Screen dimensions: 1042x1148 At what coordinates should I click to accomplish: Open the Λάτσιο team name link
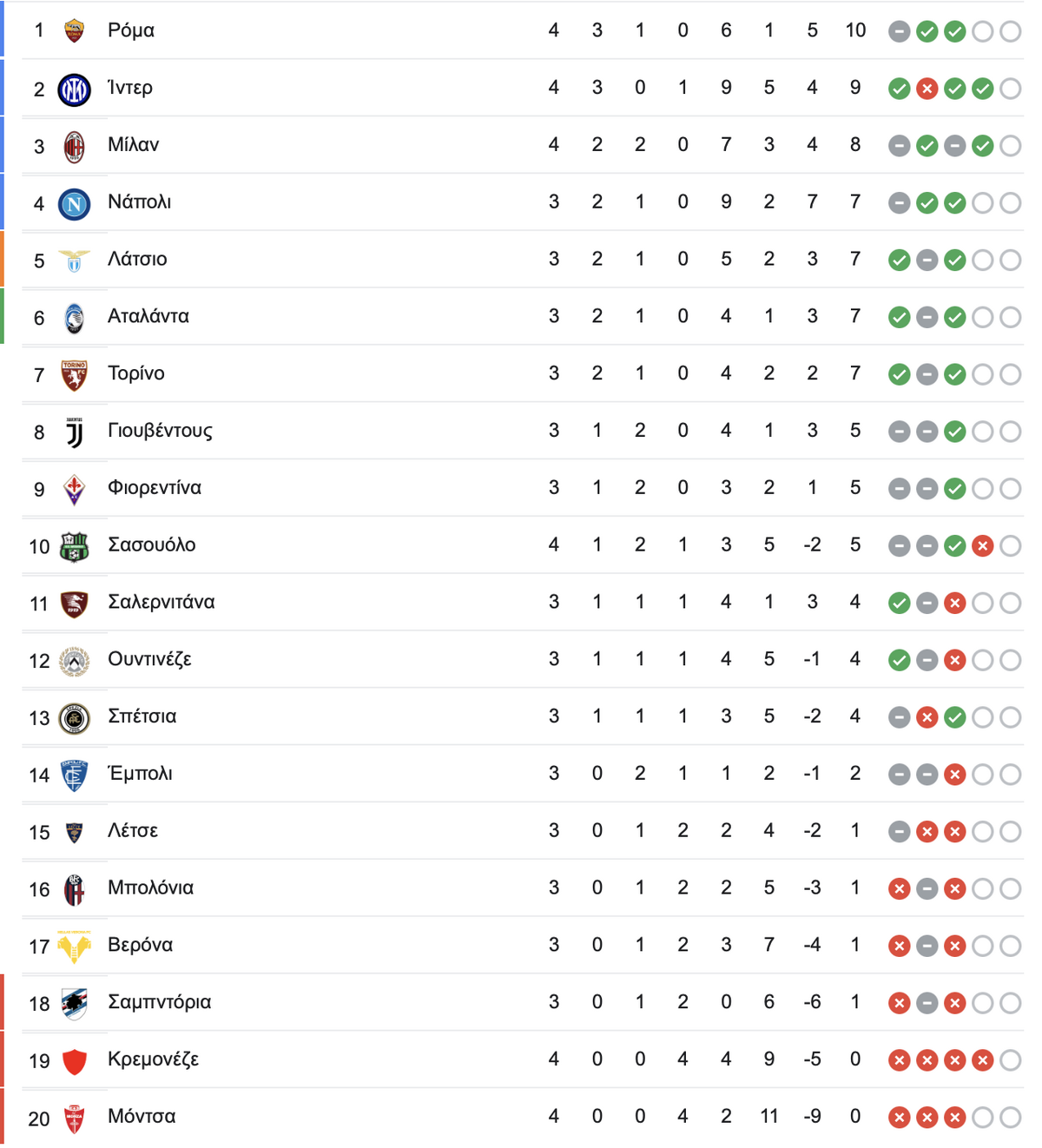click(x=137, y=259)
